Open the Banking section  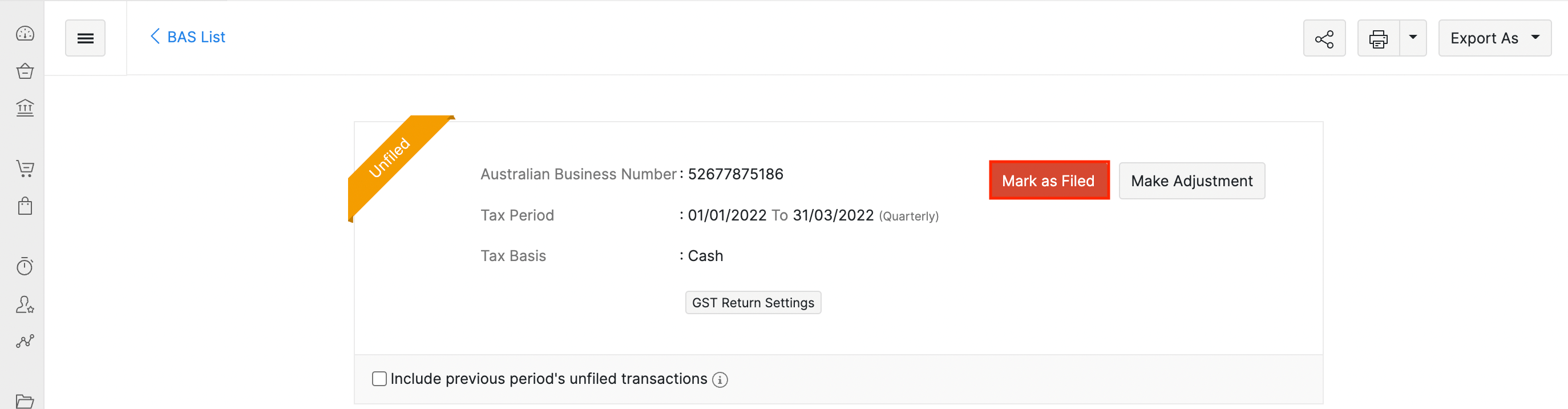pyautogui.click(x=25, y=107)
